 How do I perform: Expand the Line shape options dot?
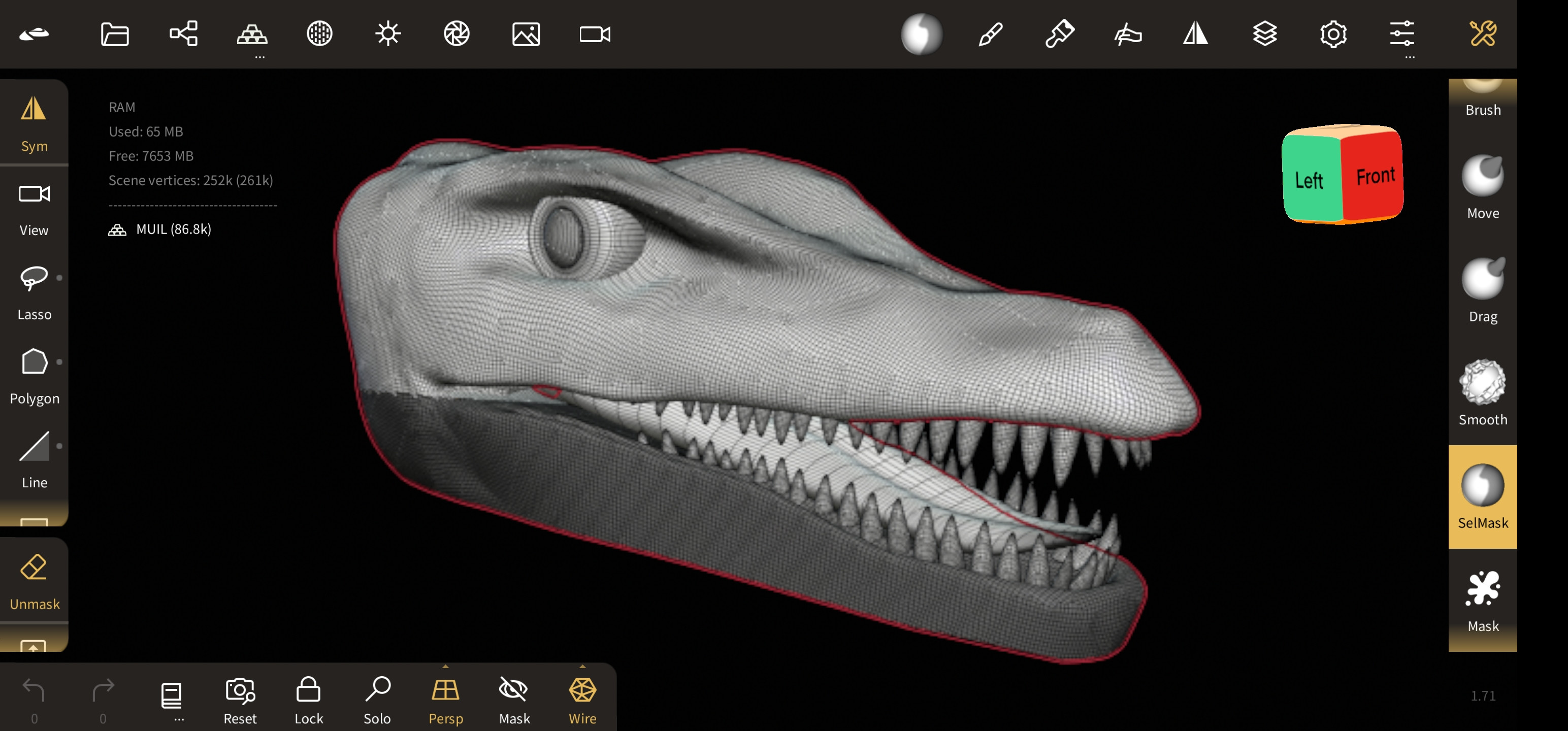[59, 446]
